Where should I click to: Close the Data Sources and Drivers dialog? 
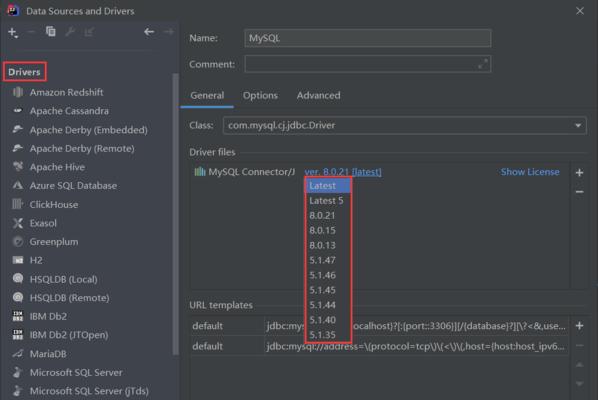[x=580, y=11]
